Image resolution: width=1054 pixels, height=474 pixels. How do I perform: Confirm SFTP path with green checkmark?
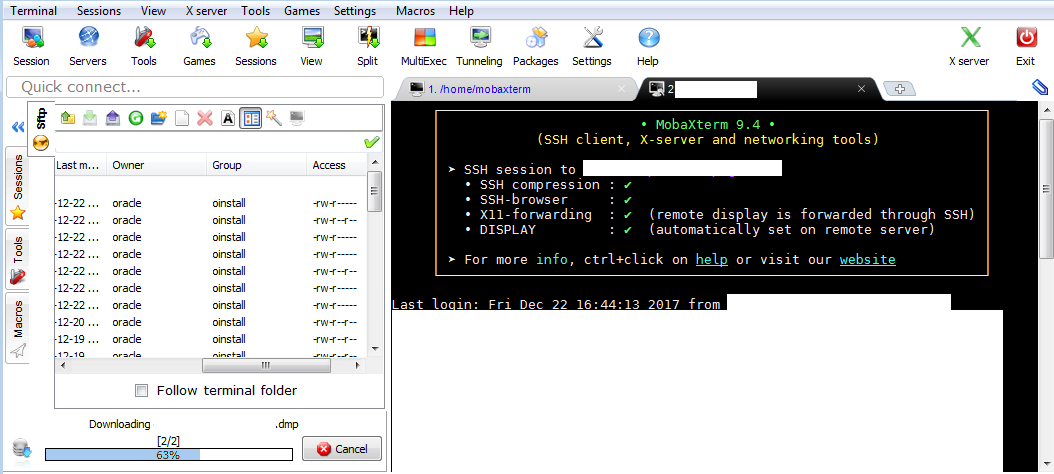point(371,142)
